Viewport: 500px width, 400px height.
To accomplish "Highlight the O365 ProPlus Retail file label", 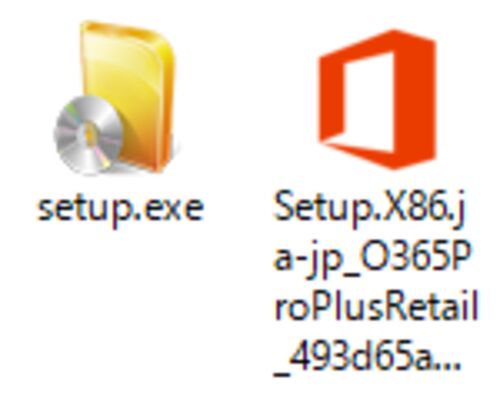I will 376,284.
